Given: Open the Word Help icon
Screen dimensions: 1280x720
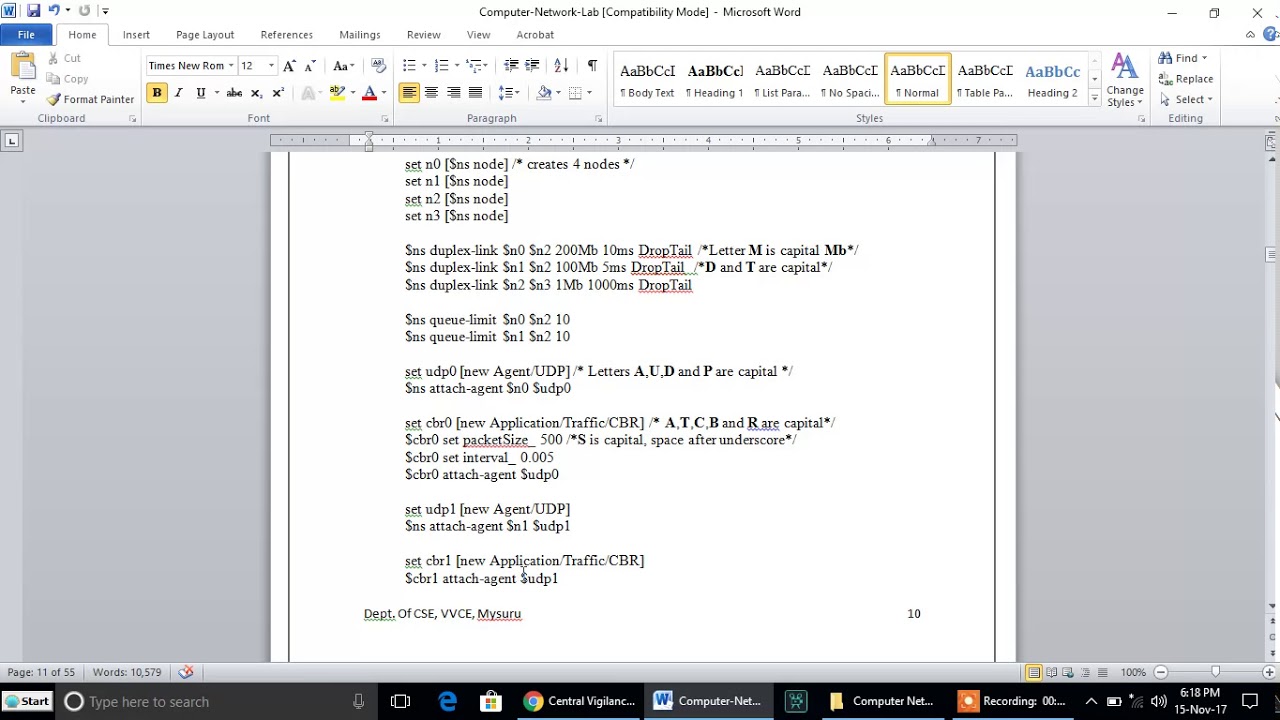Looking at the screenshot, I should point(1268,34).
